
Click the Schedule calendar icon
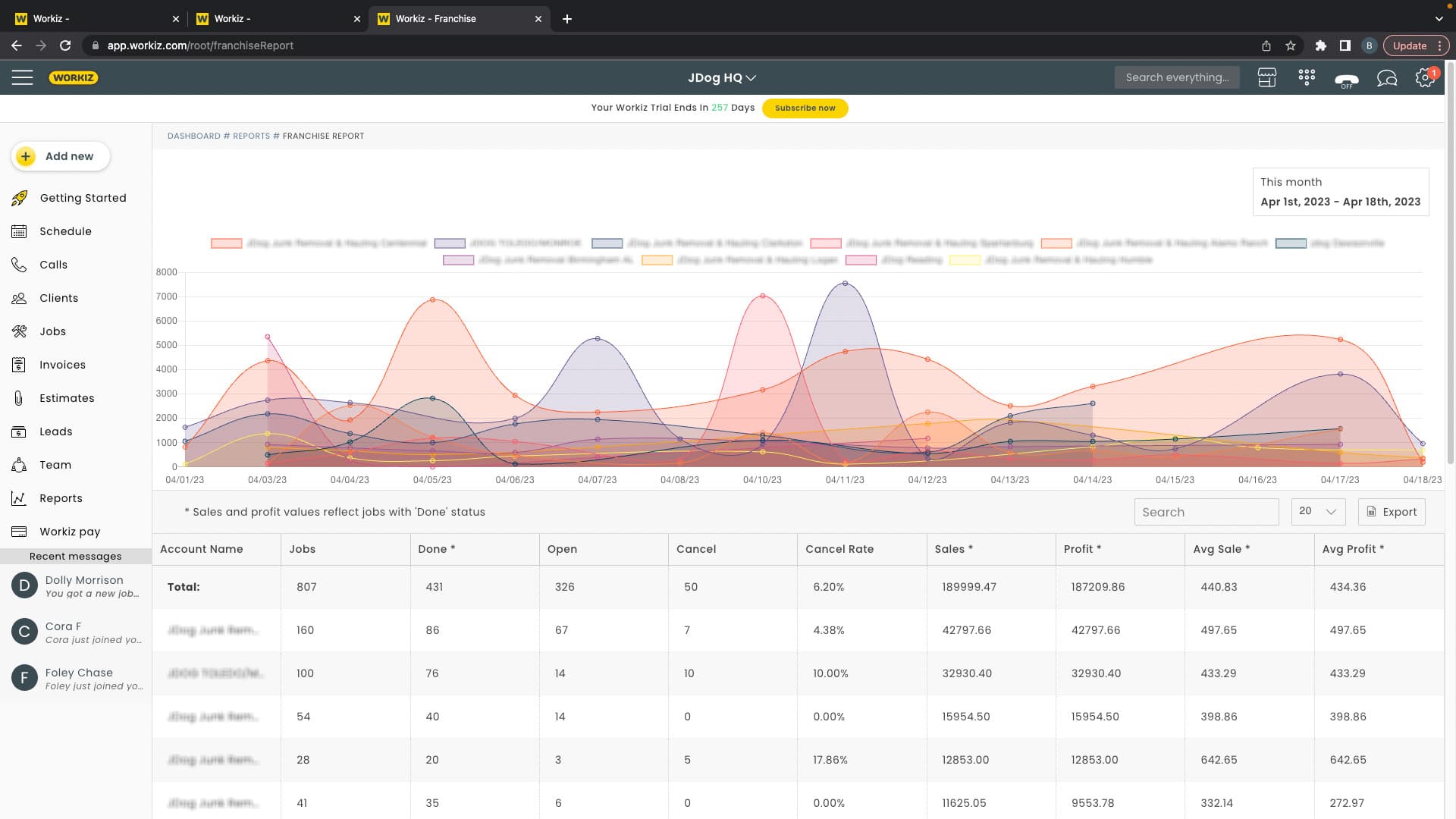[x=19, y=231]
